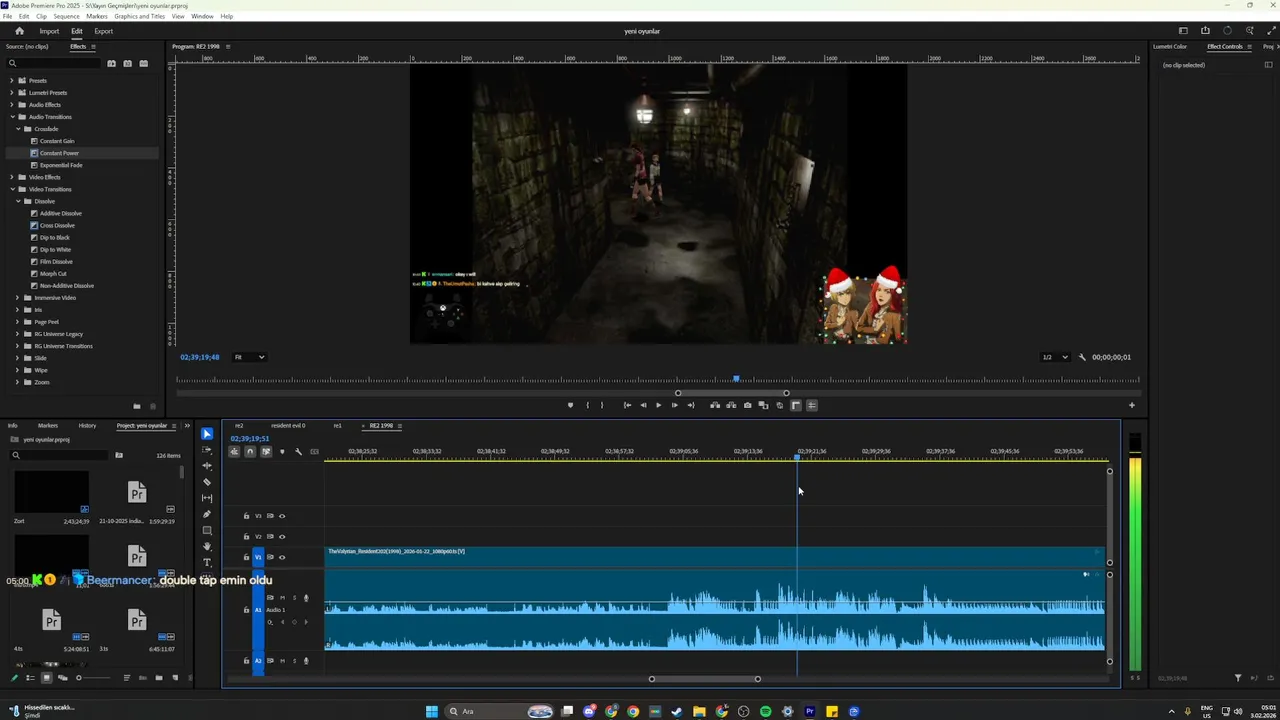Open the Program monitor settings wrench
The image size is (1280, 720).
click(1082, 357)
